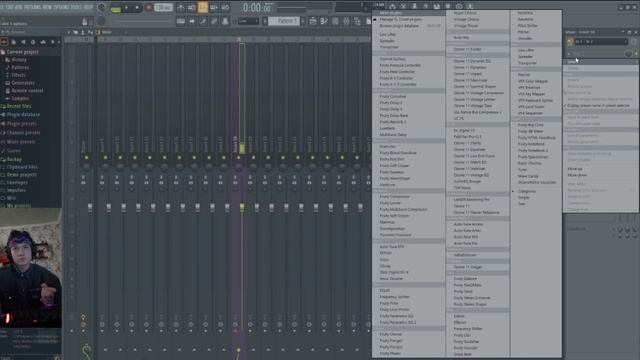Click the highlighted first icon in browser toolbar
This screenshot has height=360, width=640.
pyautogui.click(x=4, y=42)
